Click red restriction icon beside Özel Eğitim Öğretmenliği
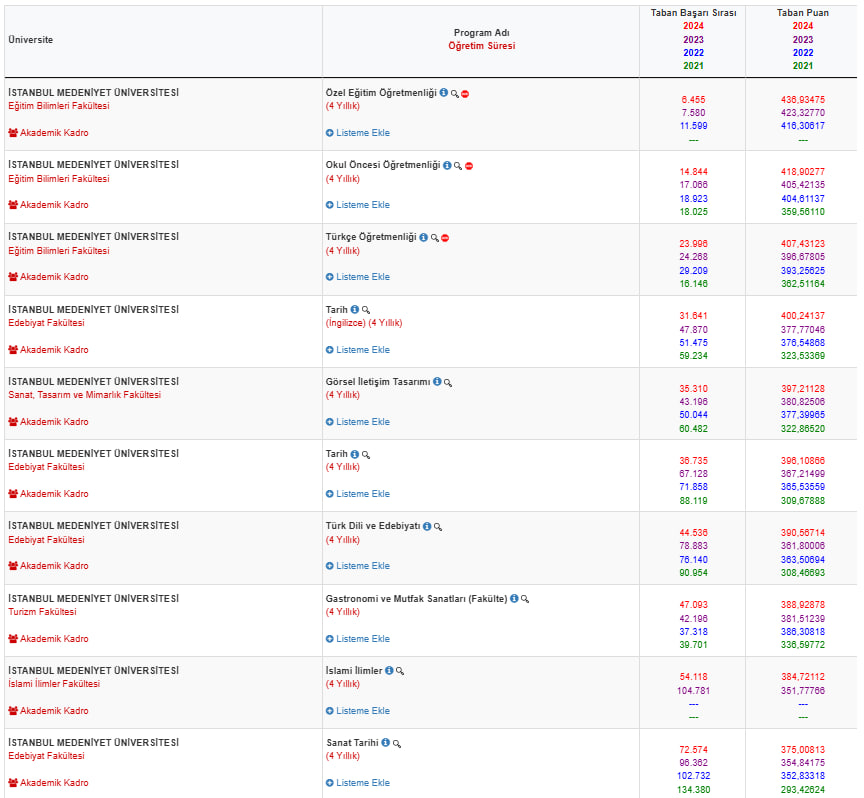 [466, 93]
